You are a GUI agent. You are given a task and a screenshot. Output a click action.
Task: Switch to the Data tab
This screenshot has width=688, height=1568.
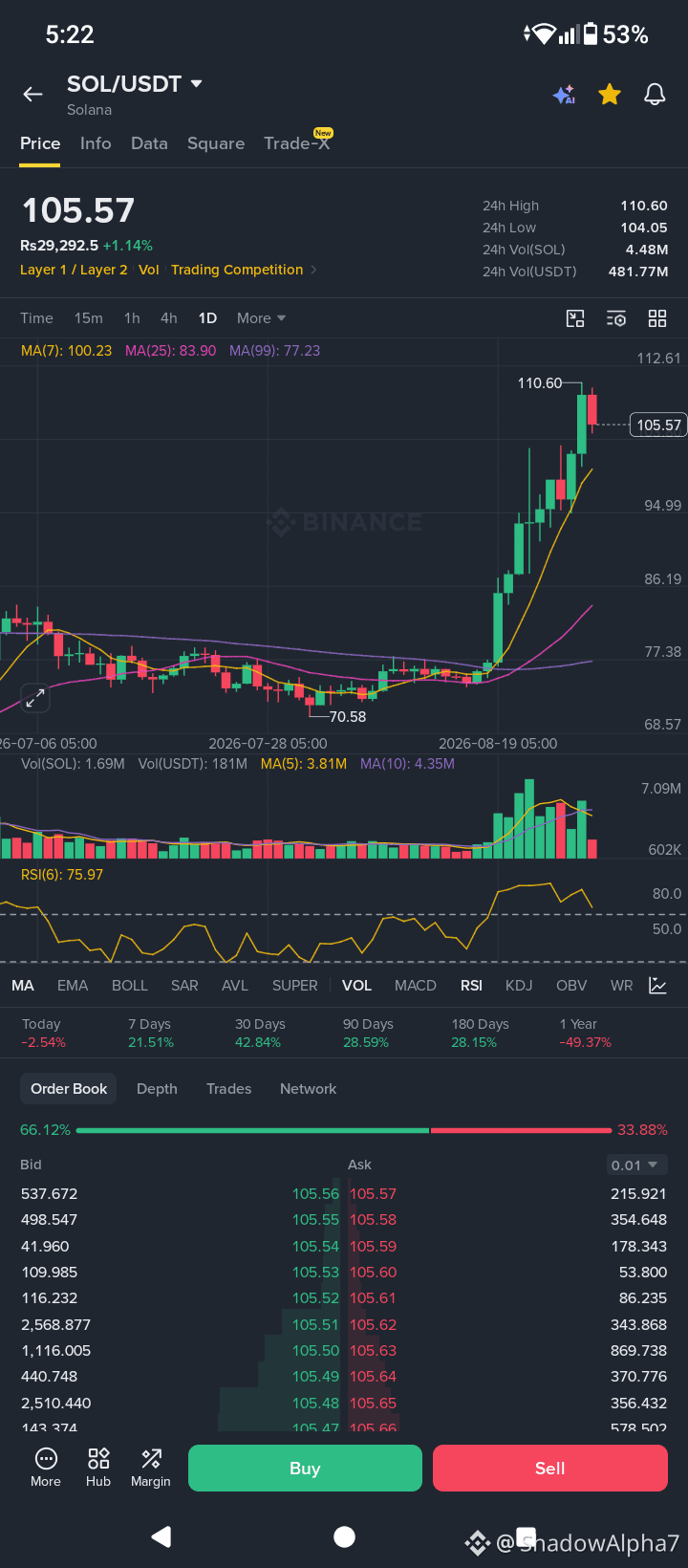tap(149, 143)
